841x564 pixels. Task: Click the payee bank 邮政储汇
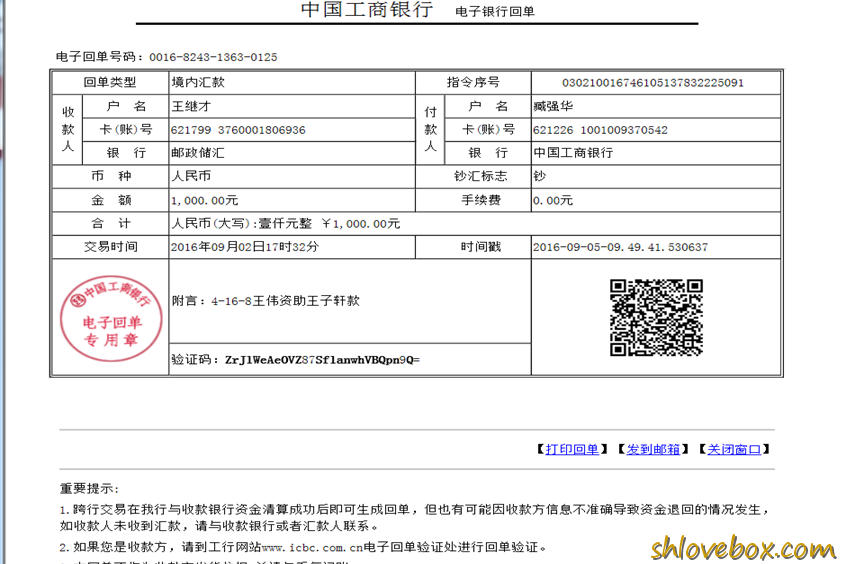198,153
